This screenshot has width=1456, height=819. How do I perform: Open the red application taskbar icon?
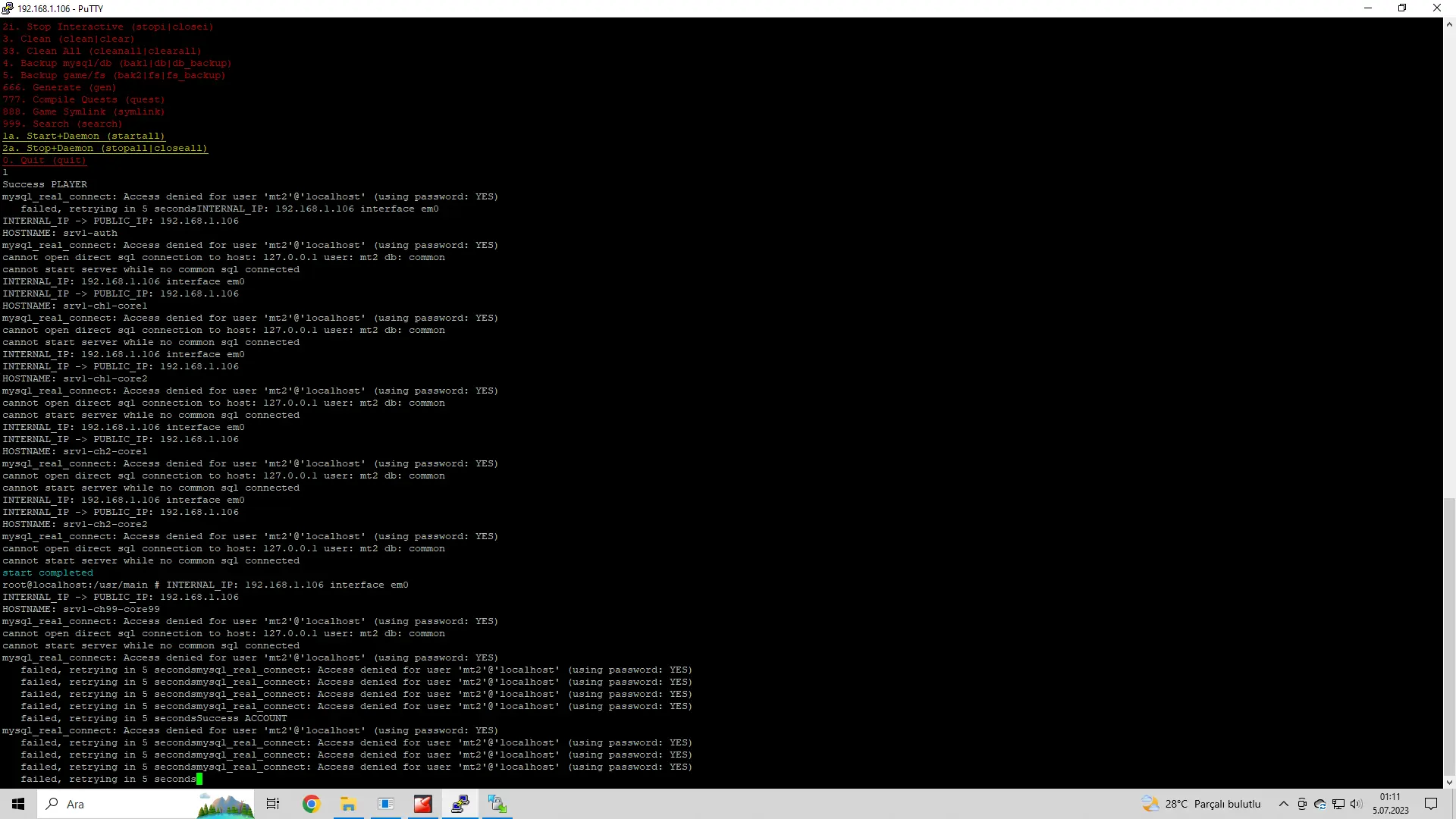click(422, 804)
